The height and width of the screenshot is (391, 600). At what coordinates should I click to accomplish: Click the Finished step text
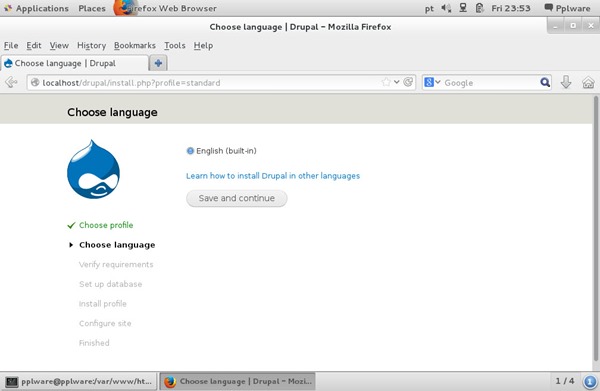pyautogui.click(x=94, y=343)
